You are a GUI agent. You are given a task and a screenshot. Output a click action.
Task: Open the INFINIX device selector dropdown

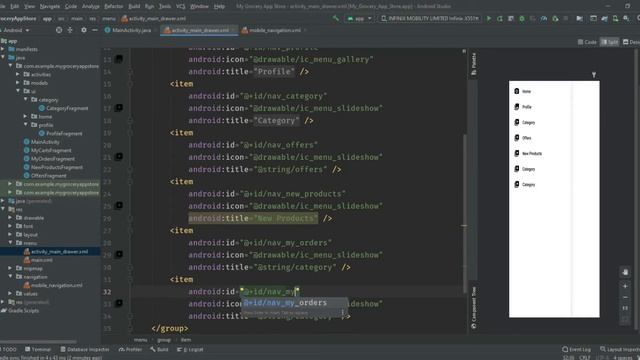point(429,18)
